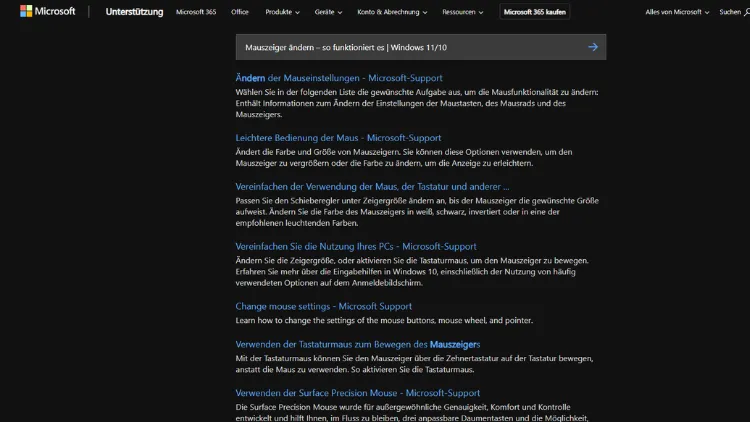This screenshot has height=422, width=750.
Task: Click the Suchen text label
Action: pyautogui.click(x=729, y=12)
